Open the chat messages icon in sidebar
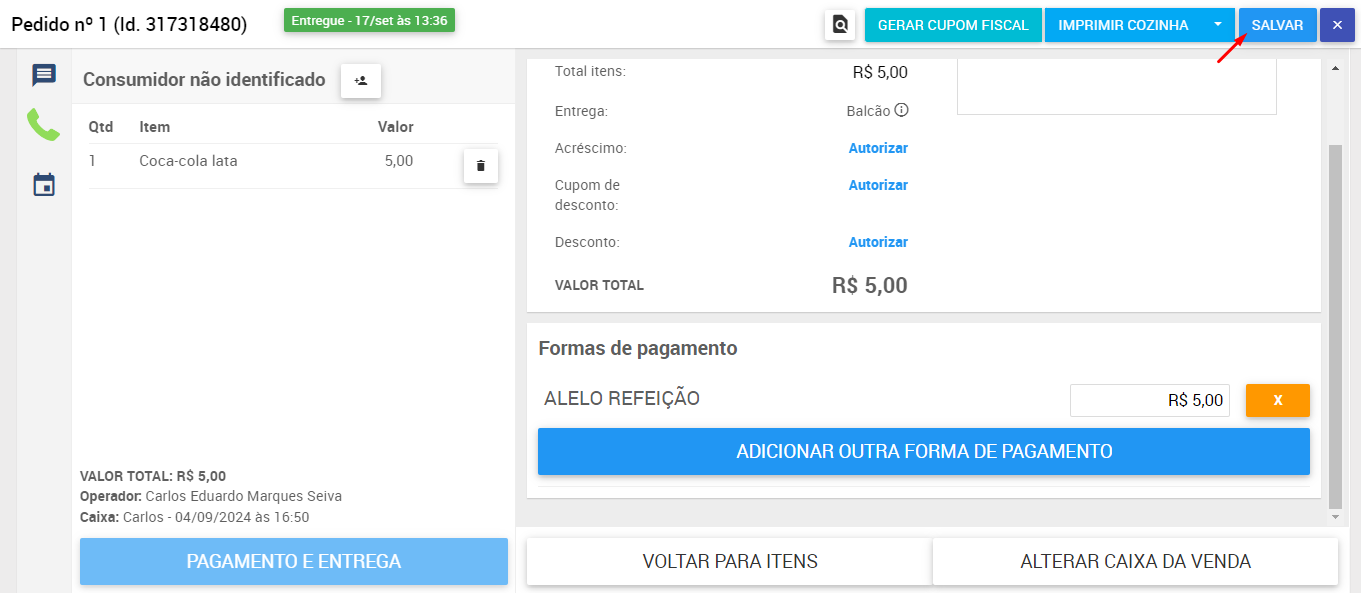Image resolution: width=1361 pixels, height=593 pixels. 43,75
